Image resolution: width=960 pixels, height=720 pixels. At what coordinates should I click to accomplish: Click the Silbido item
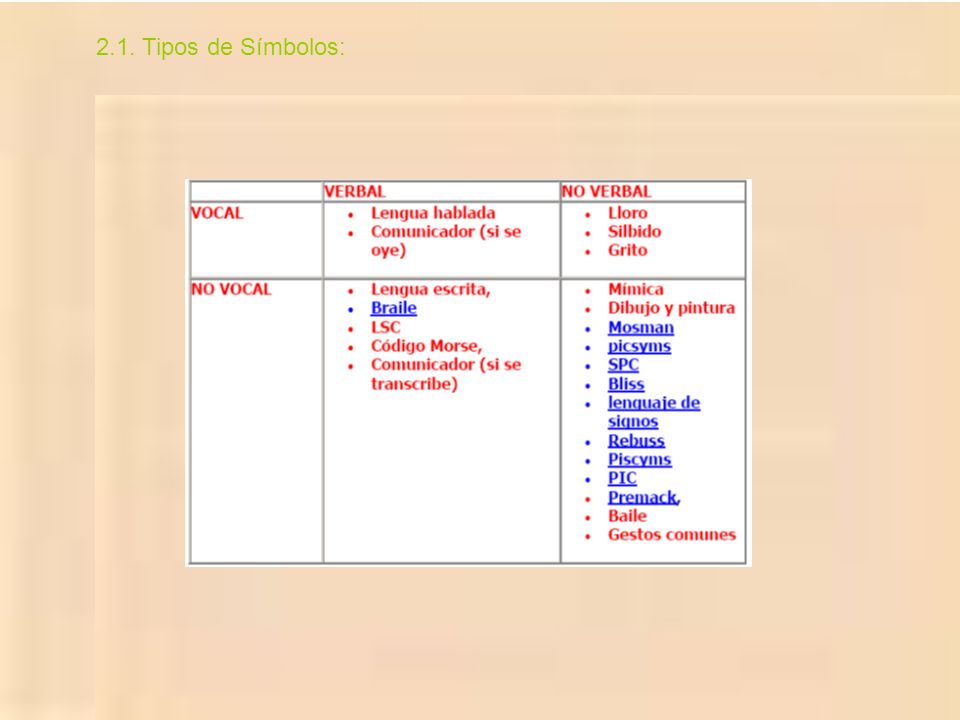pos(634,231)
